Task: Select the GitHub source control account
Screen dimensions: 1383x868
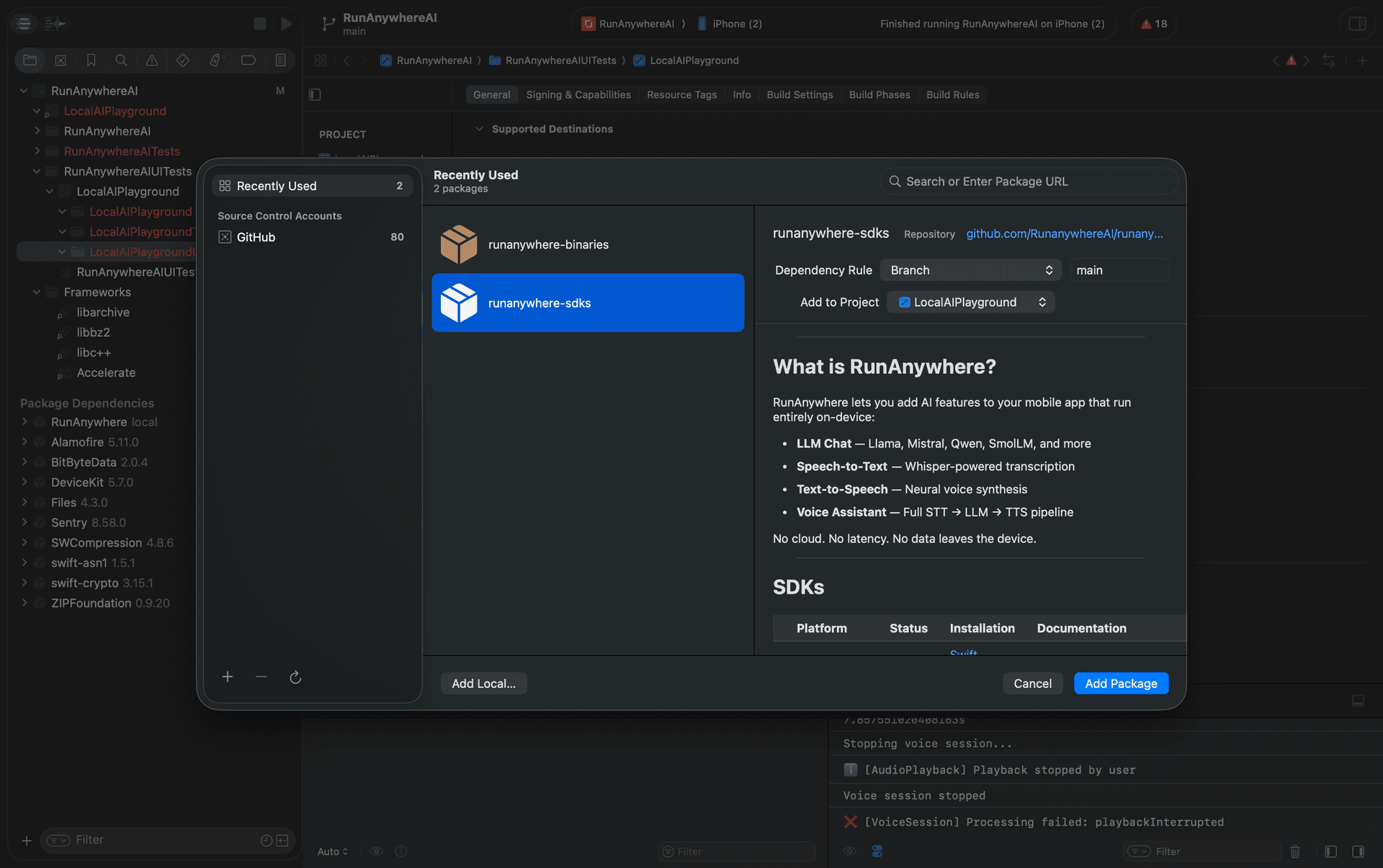Action: (312, 237)
